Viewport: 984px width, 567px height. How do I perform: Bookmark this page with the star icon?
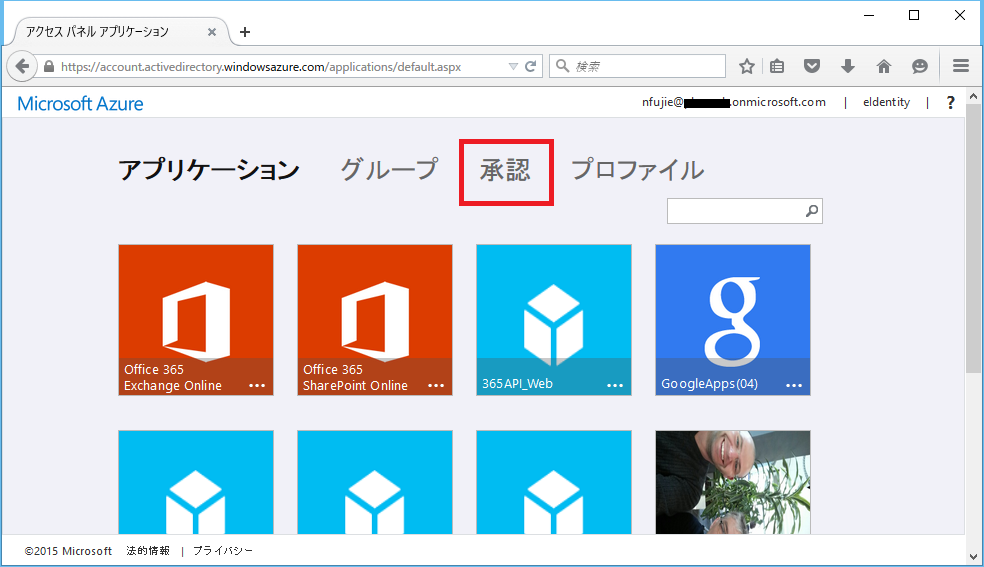(x=746, y=66)
